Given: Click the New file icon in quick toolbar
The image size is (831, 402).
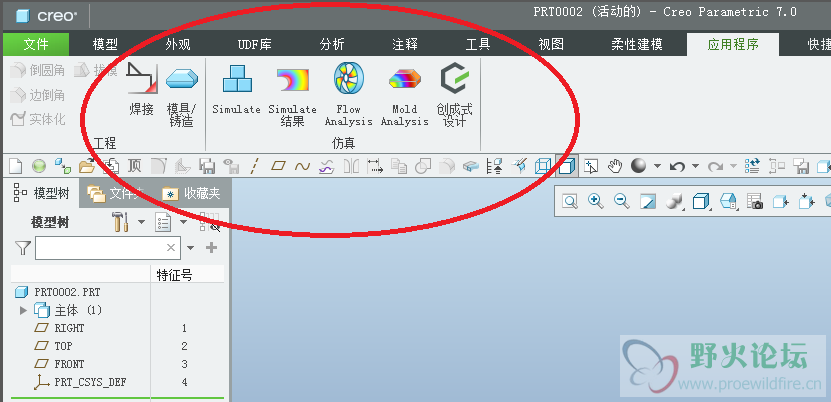Looking at the screenshot, I should point(15,166).
